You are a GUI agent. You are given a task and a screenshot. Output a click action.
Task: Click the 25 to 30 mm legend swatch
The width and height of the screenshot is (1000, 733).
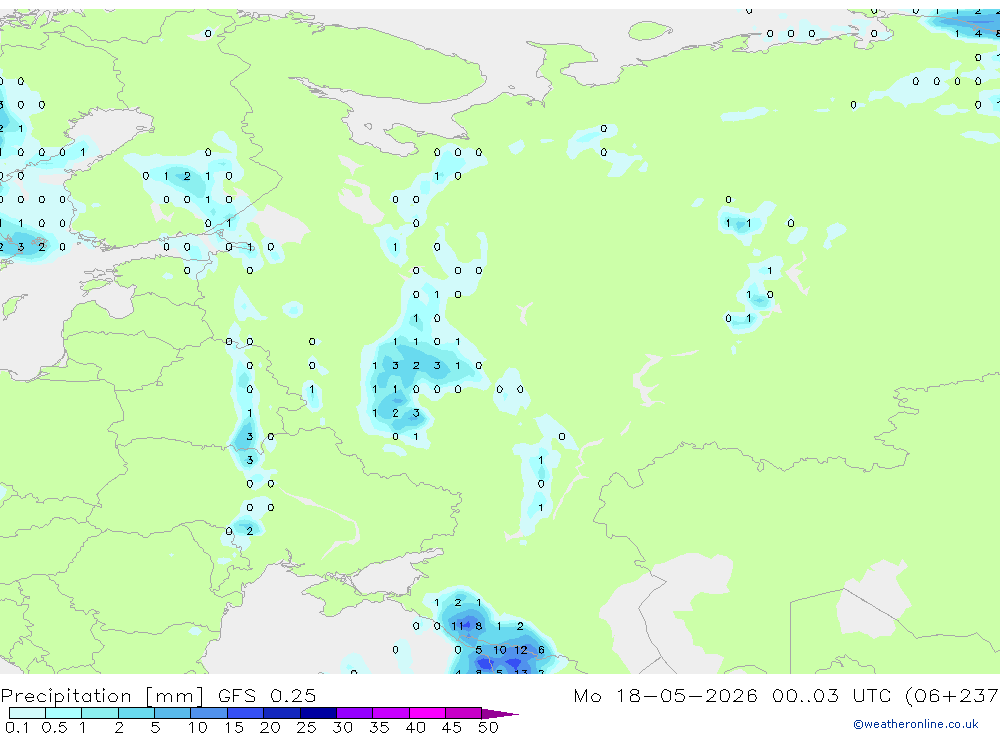coord(318,713)
